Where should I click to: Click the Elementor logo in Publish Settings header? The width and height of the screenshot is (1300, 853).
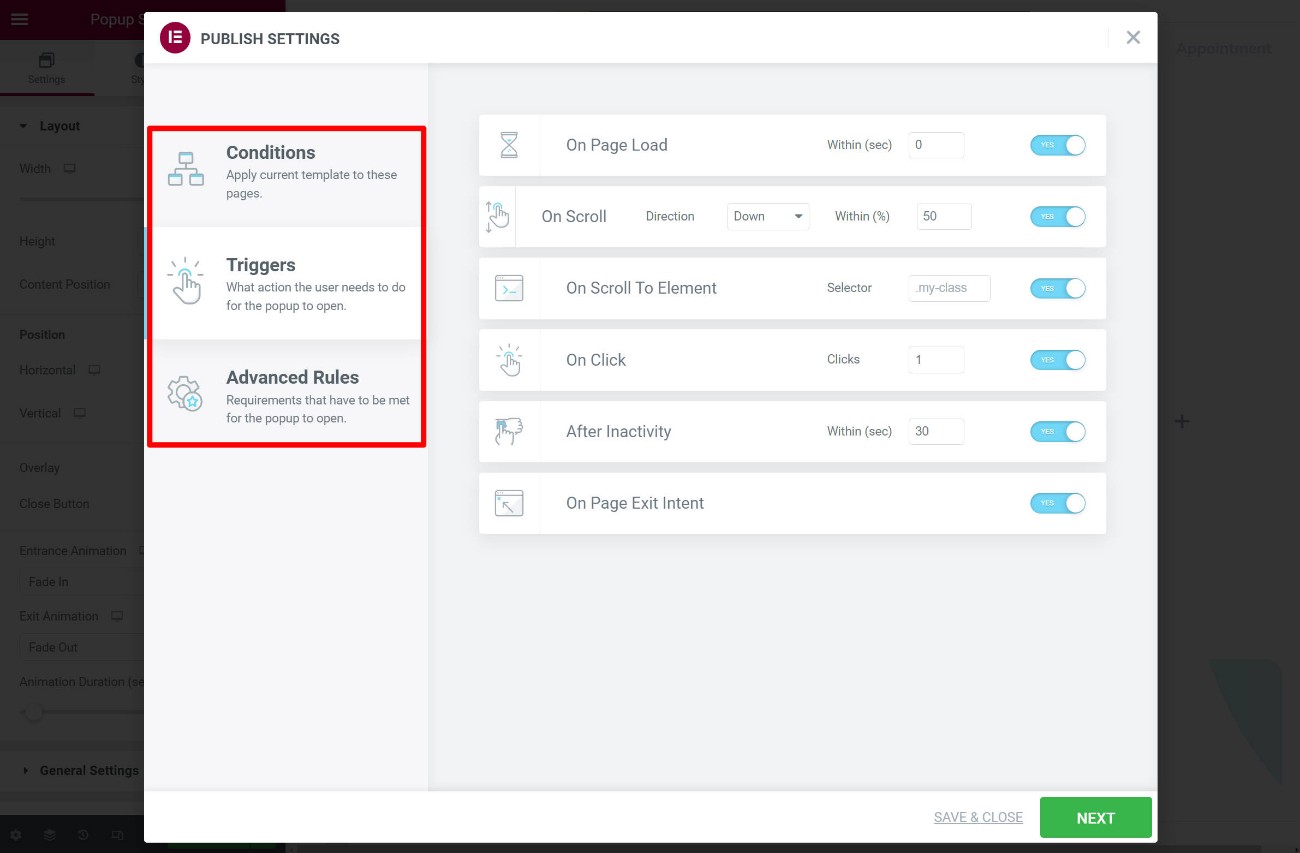coord(175,38)
